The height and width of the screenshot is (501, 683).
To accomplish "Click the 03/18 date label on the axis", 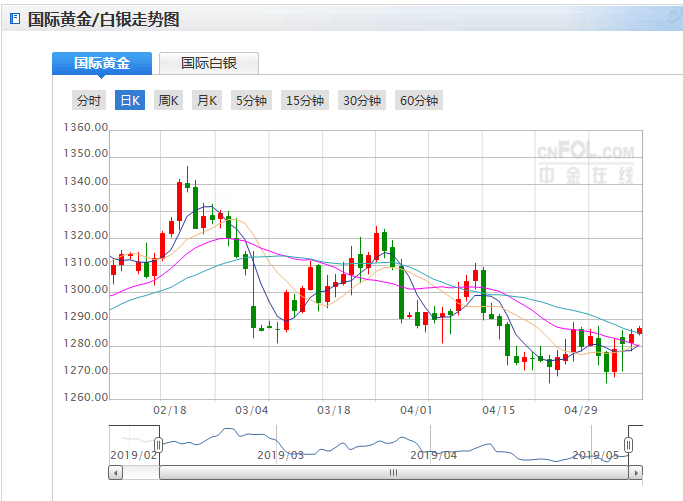I will click(334, 410).
